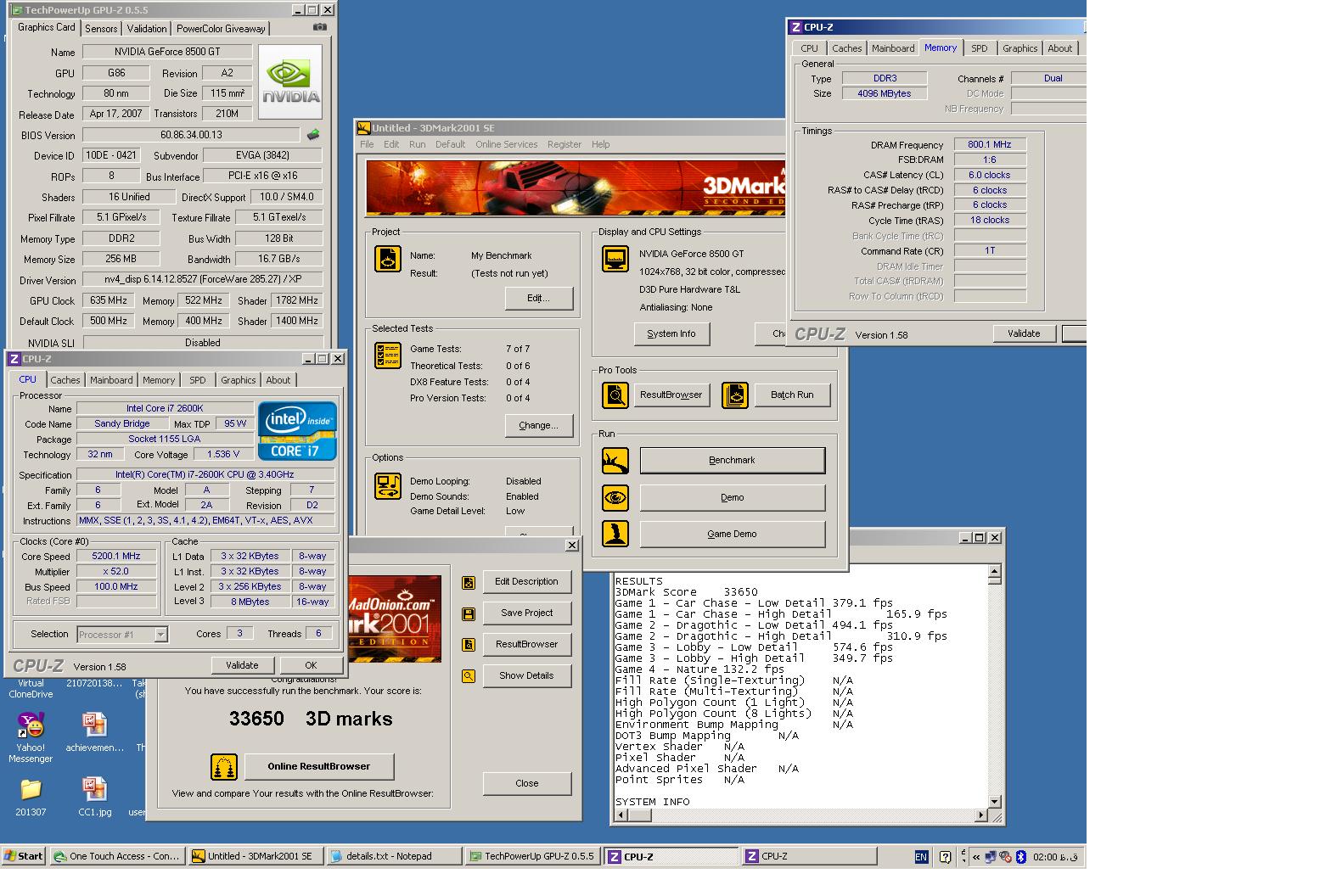
Task: Click the Windows Start button
Action: click(x=24, y=856)
